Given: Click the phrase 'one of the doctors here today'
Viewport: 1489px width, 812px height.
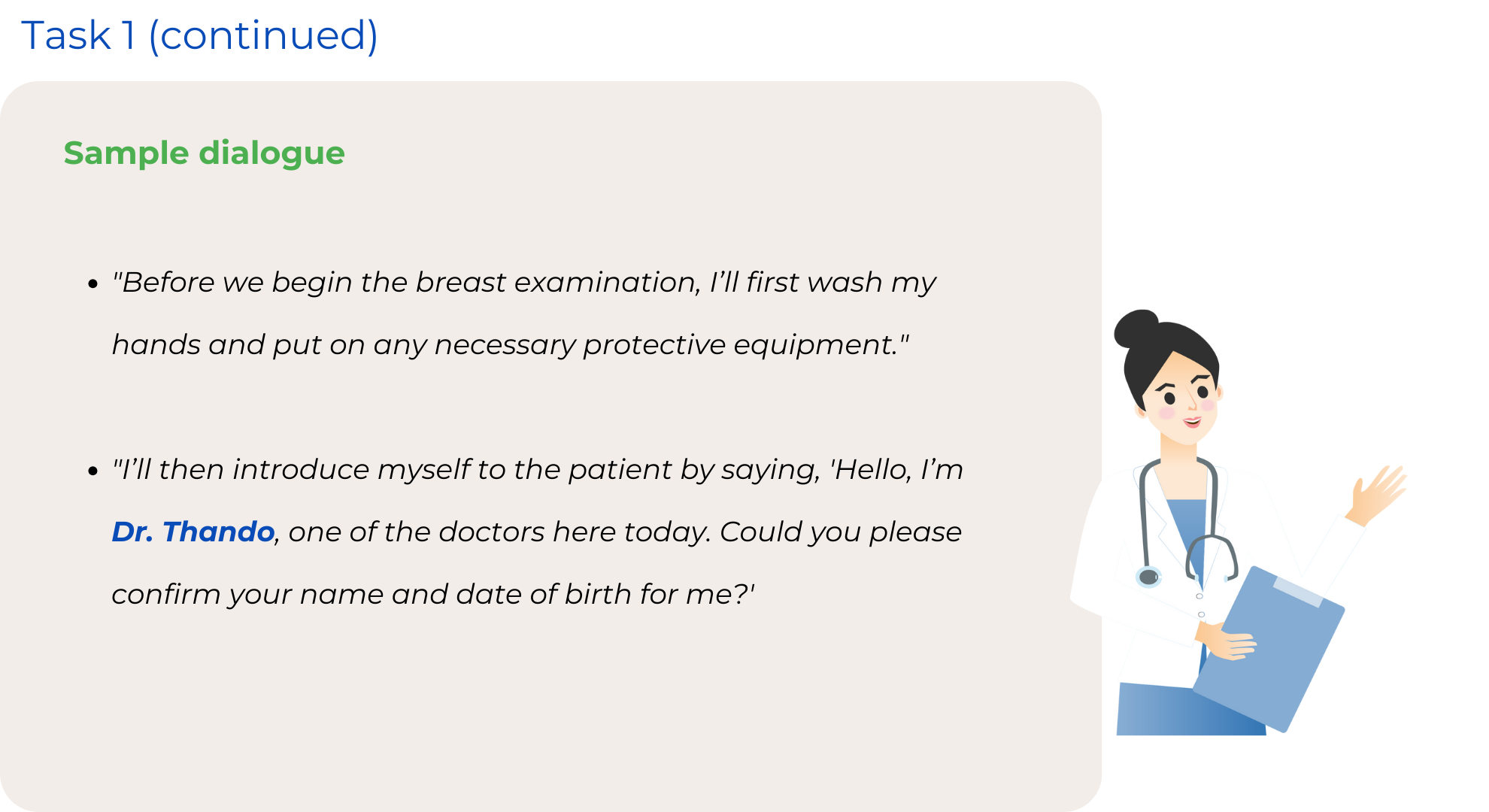Looking at the screenshot, I should [499, 532].
